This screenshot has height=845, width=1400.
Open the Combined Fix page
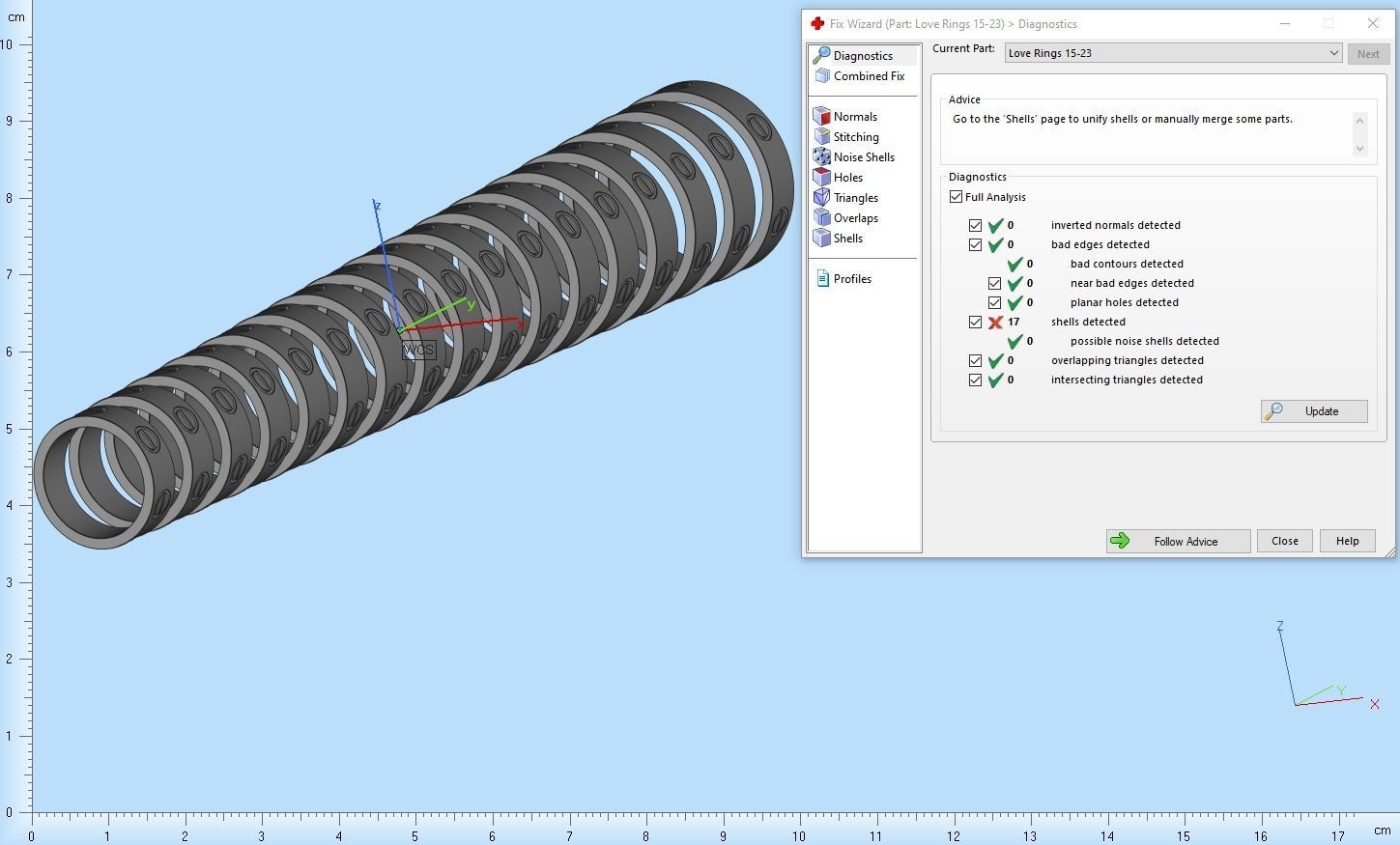pos(869,76)
